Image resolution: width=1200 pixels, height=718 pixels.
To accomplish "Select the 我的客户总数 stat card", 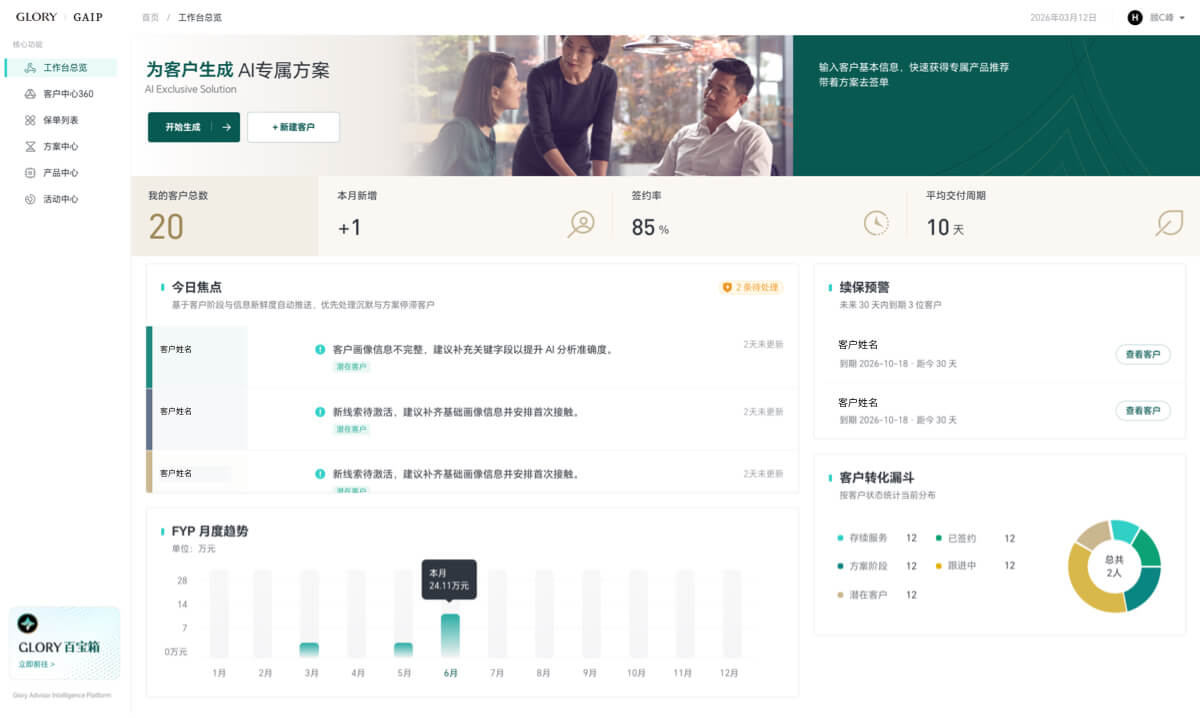I will (224, 216).
